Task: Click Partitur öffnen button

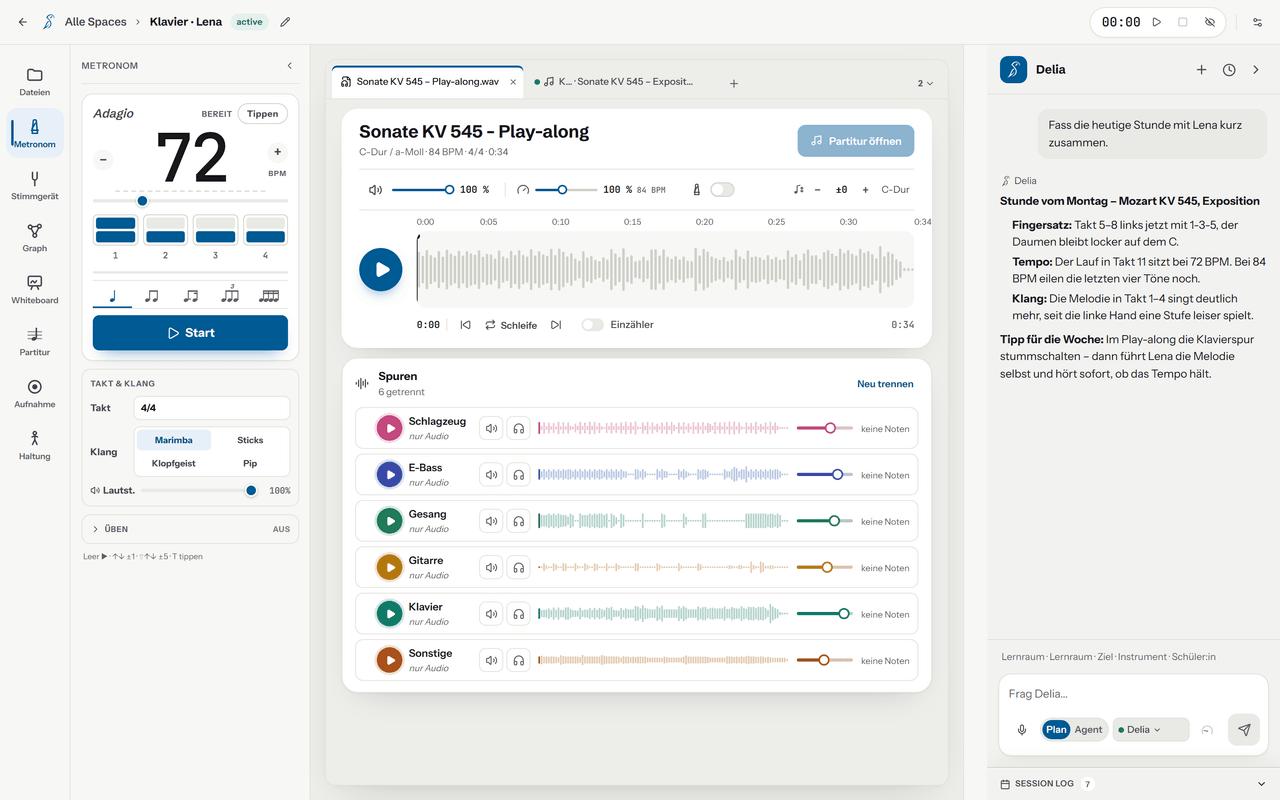Action: 856,141
